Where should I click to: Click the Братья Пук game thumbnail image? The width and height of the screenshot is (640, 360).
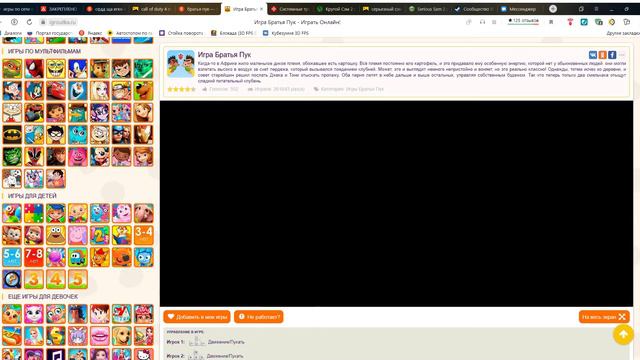(x=181, y=64)
